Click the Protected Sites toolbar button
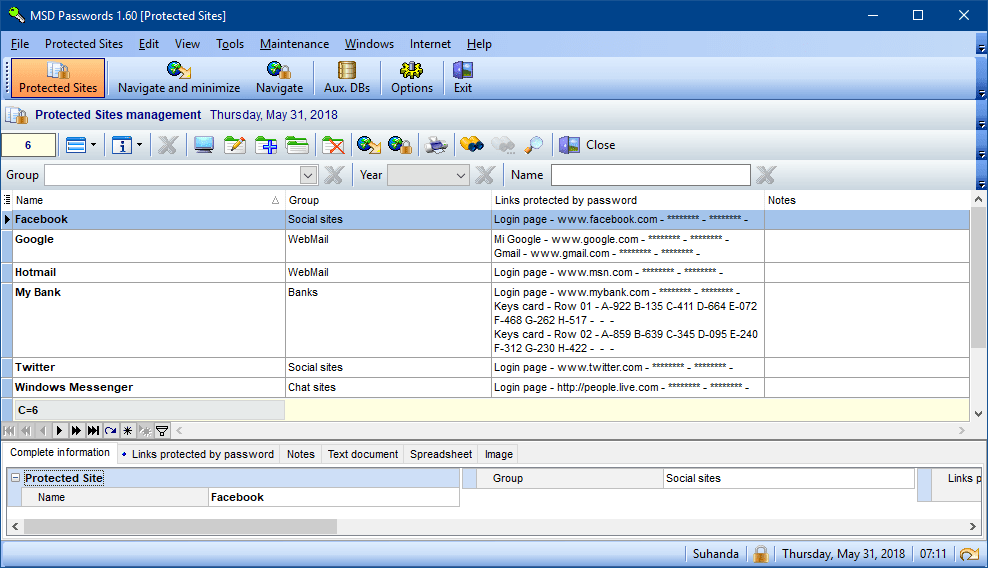This screenshot has width=988, height=568. coord(58,78)
